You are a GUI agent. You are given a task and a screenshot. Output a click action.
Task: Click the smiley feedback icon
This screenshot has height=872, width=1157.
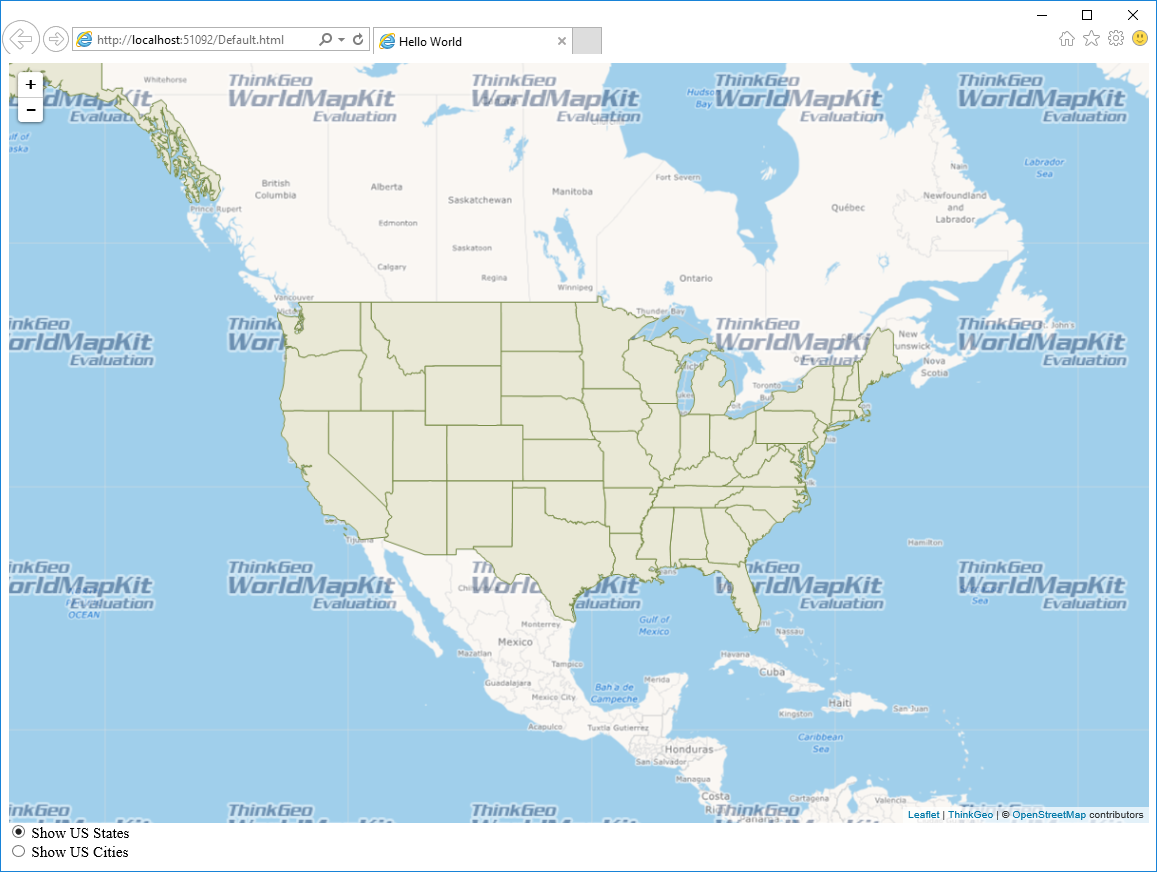click(x=1140, y=38)
